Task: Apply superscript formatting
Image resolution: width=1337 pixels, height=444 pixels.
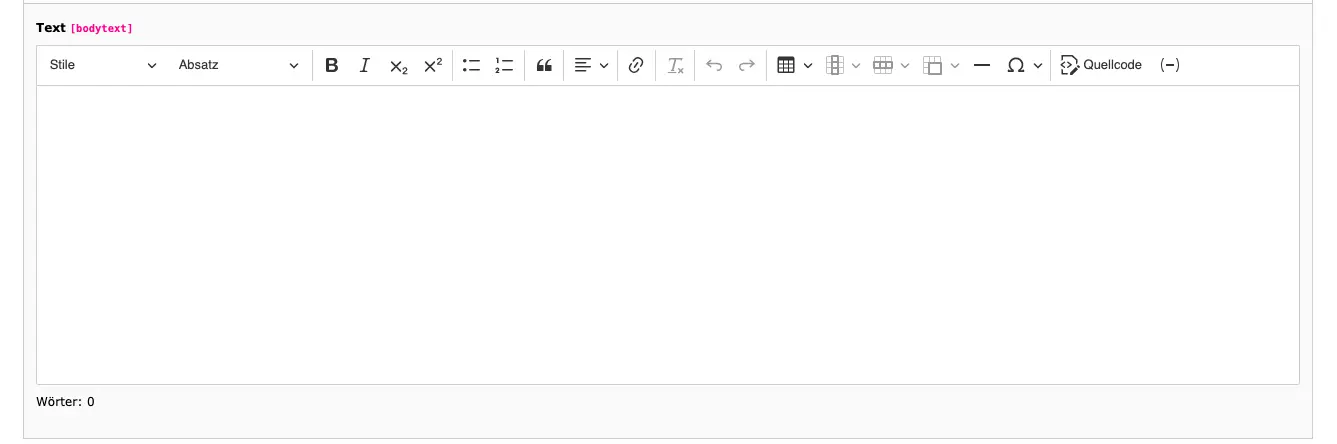Action: pos(432,66)
